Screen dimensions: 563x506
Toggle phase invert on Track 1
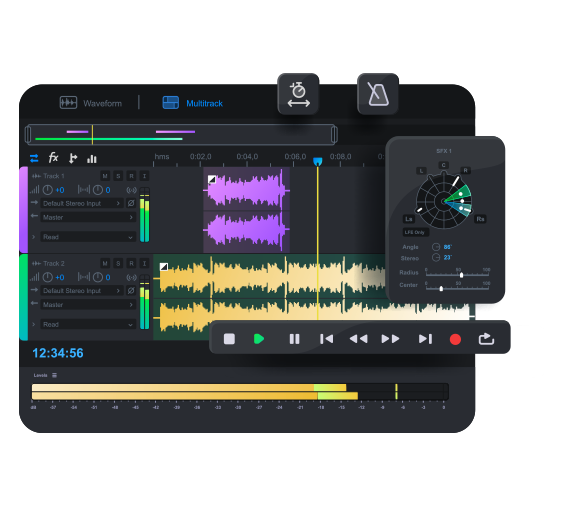click(x=131, y=203)
